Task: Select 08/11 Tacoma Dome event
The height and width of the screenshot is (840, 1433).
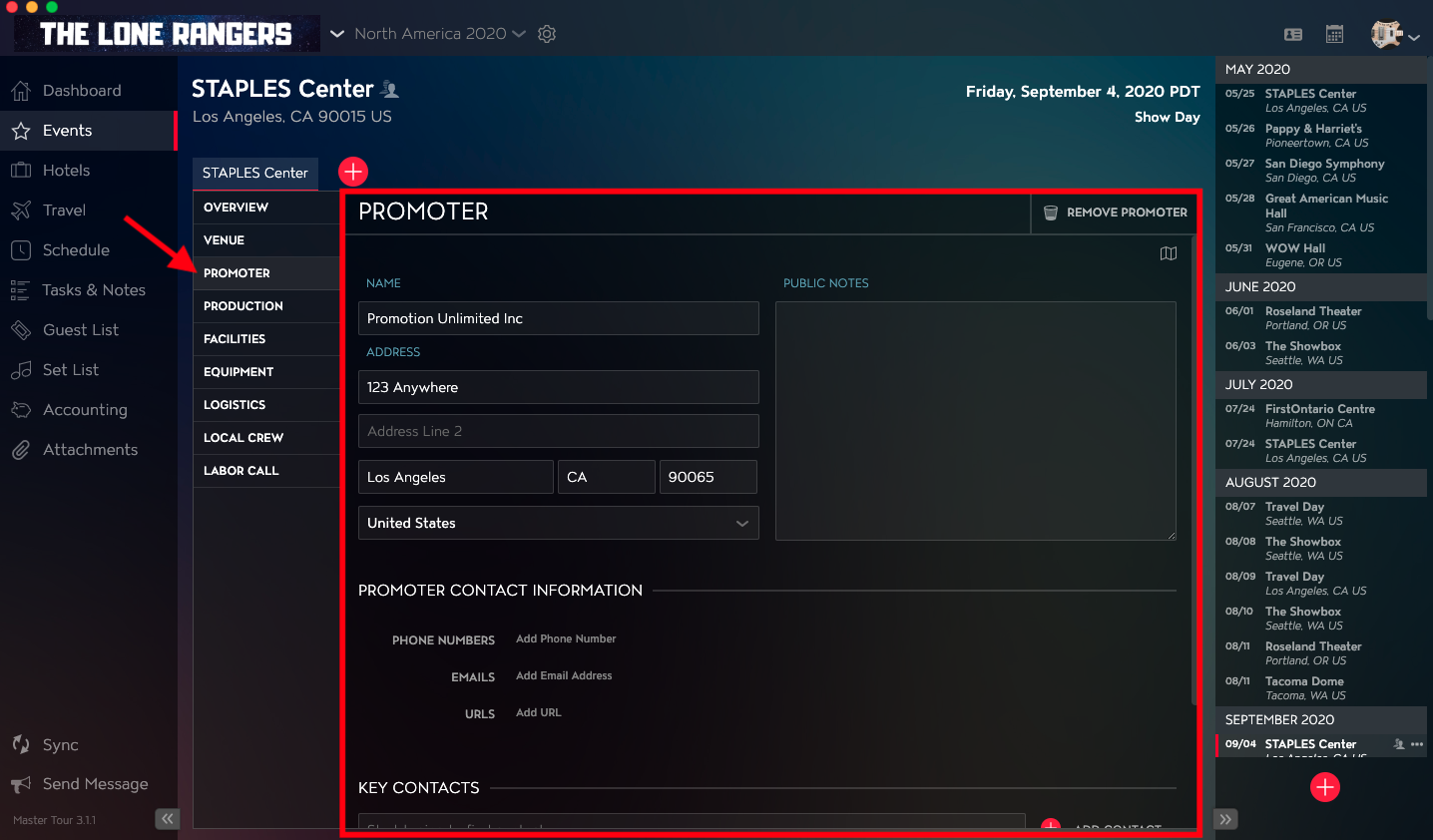Action: pos(1321,688)
